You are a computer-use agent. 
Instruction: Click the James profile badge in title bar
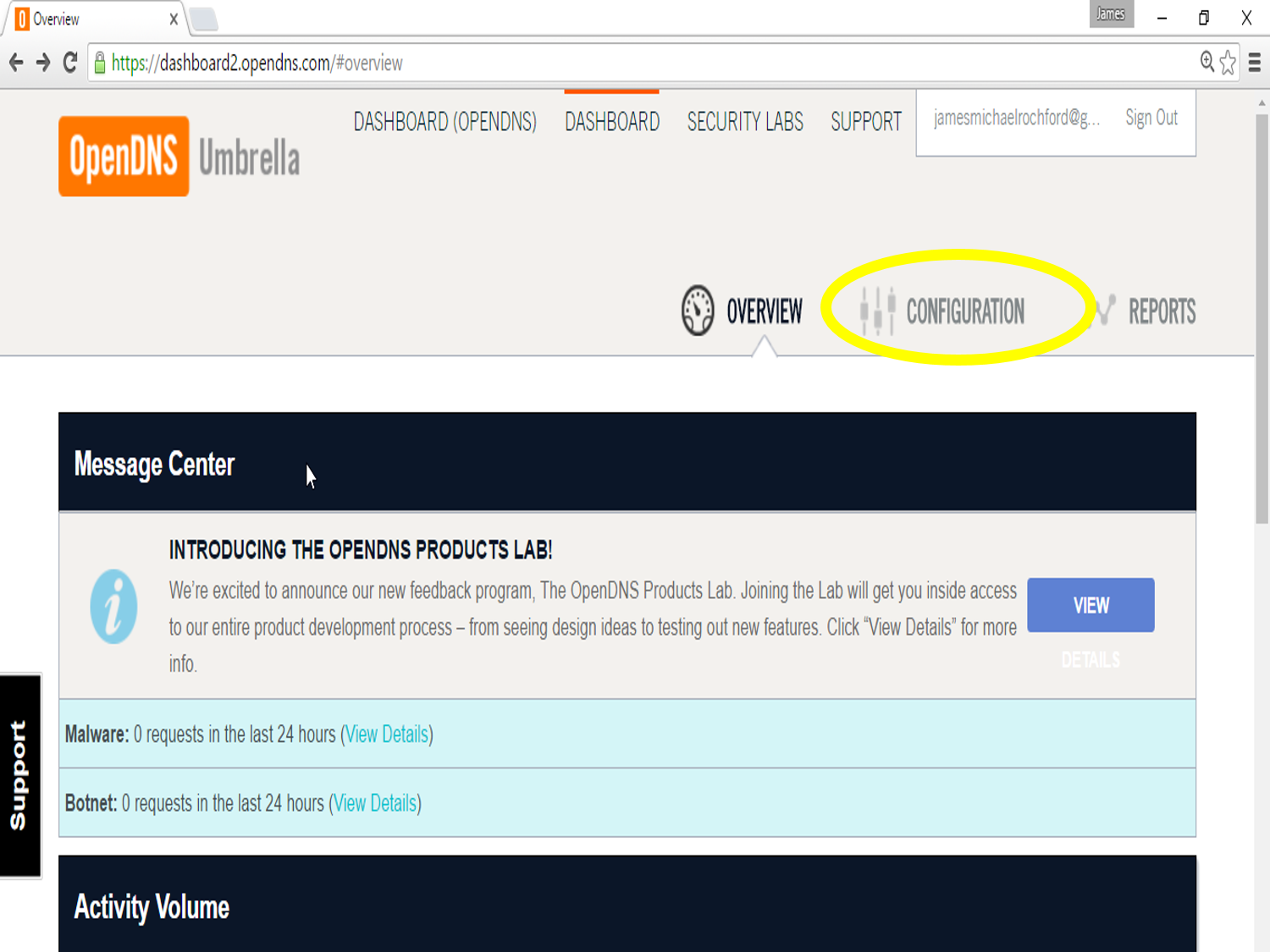coord(1111,14)
